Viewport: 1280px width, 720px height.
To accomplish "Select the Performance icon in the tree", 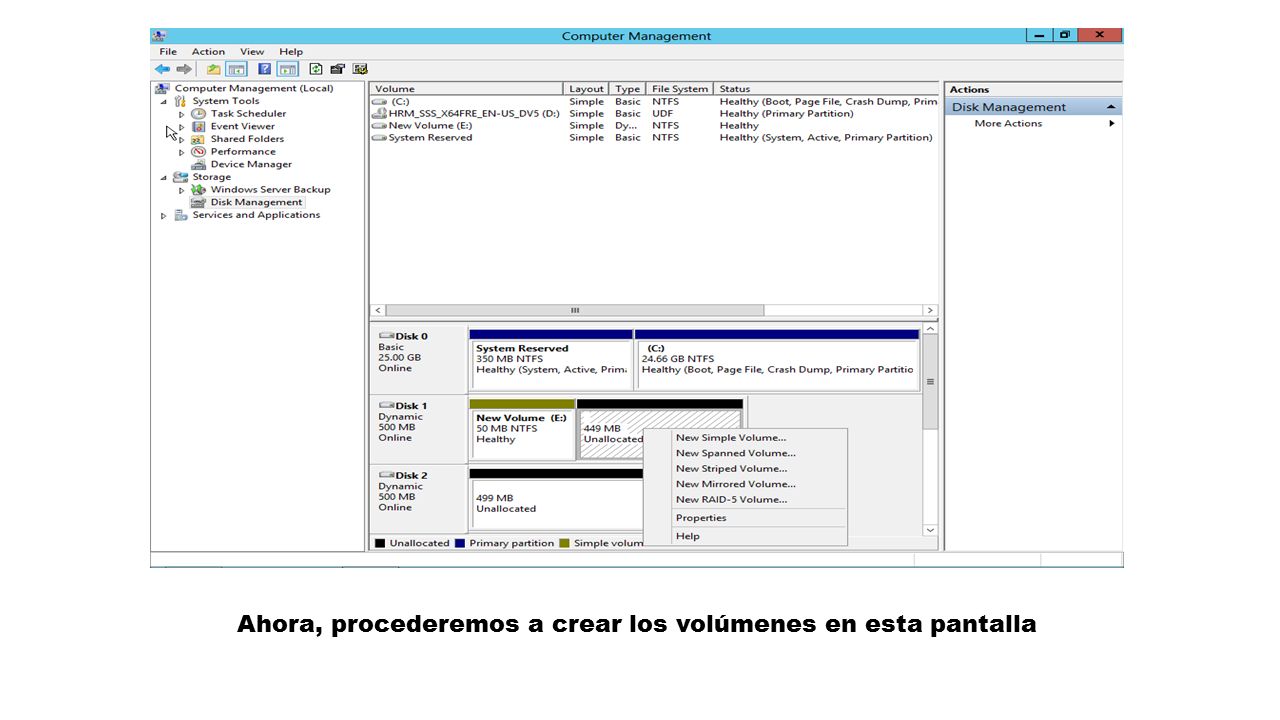I will tap(199, 152).
